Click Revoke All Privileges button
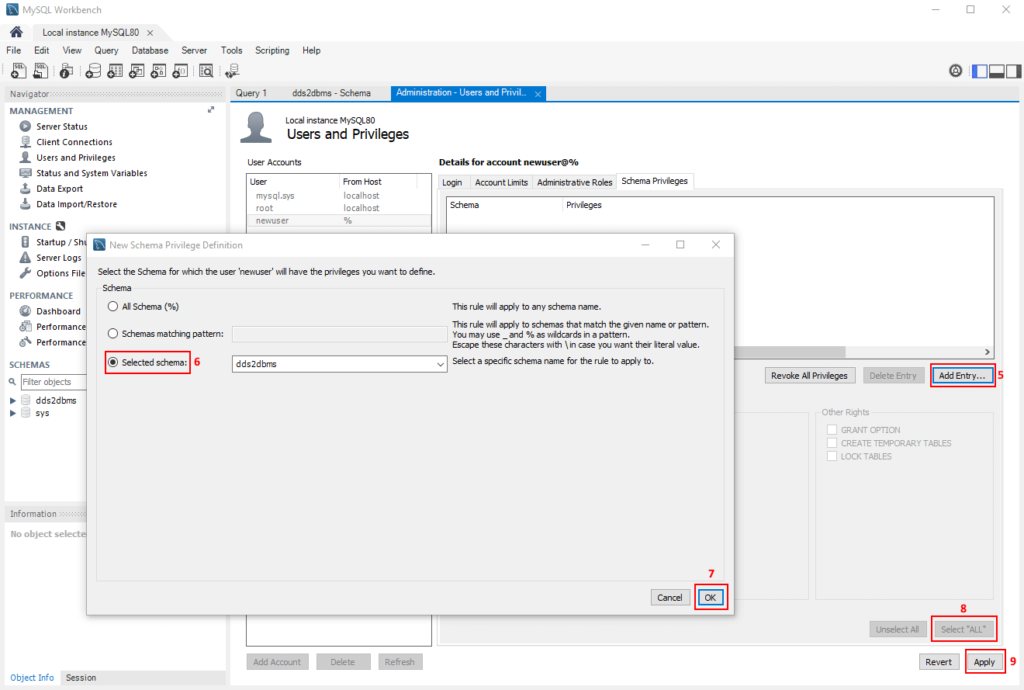This screenshot has width=1024, height=690. pyautogui.click(x=809, y=375)
